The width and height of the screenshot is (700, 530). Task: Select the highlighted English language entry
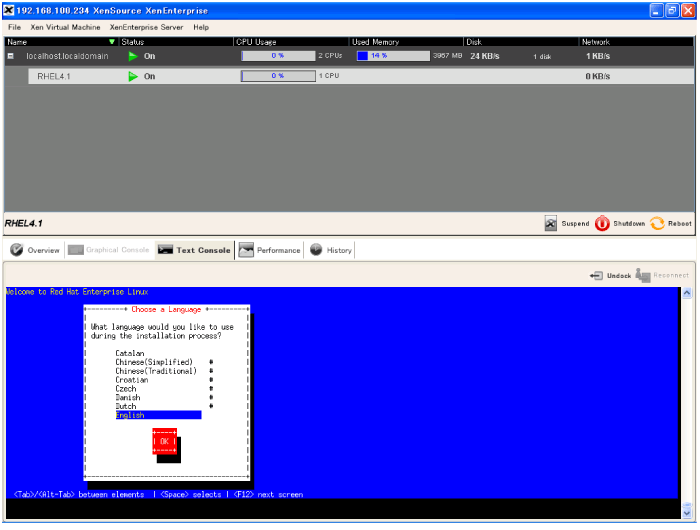[x=158, y=415]
